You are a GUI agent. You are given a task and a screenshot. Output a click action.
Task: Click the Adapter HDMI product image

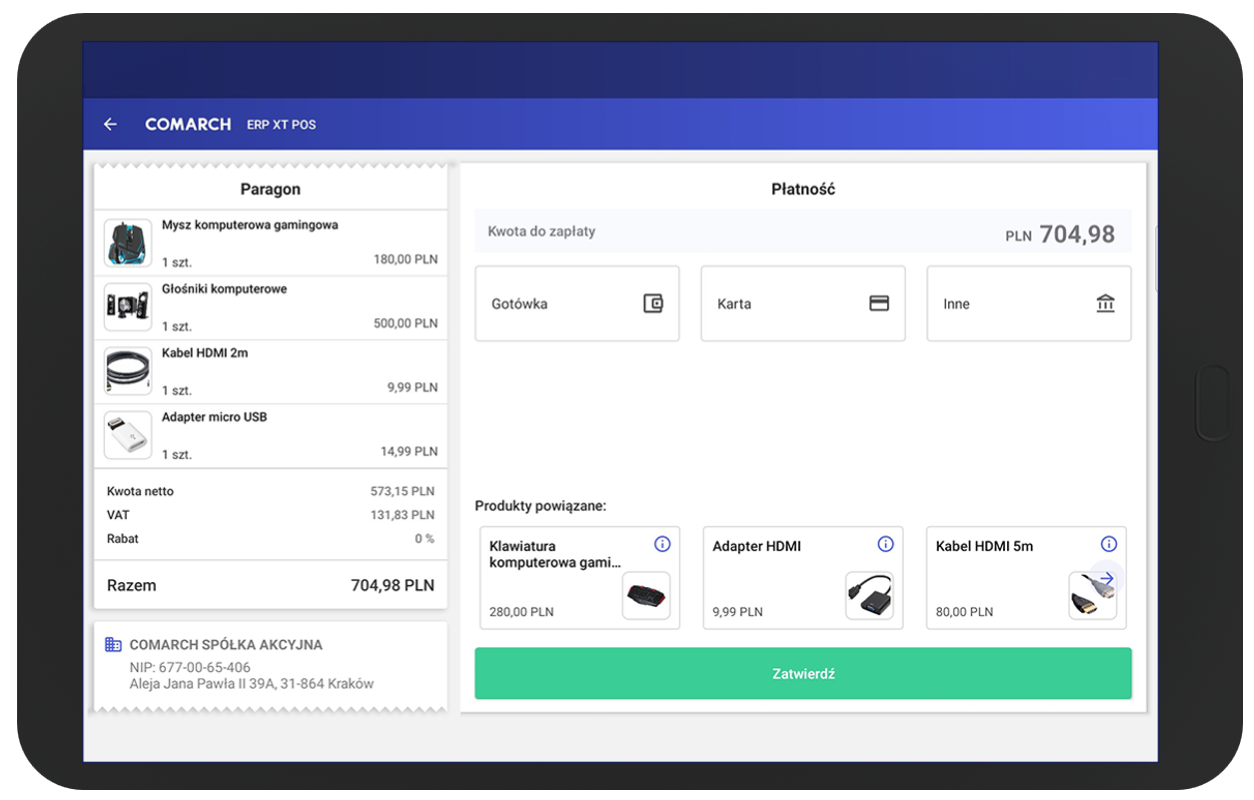click(x=869, y=596)
